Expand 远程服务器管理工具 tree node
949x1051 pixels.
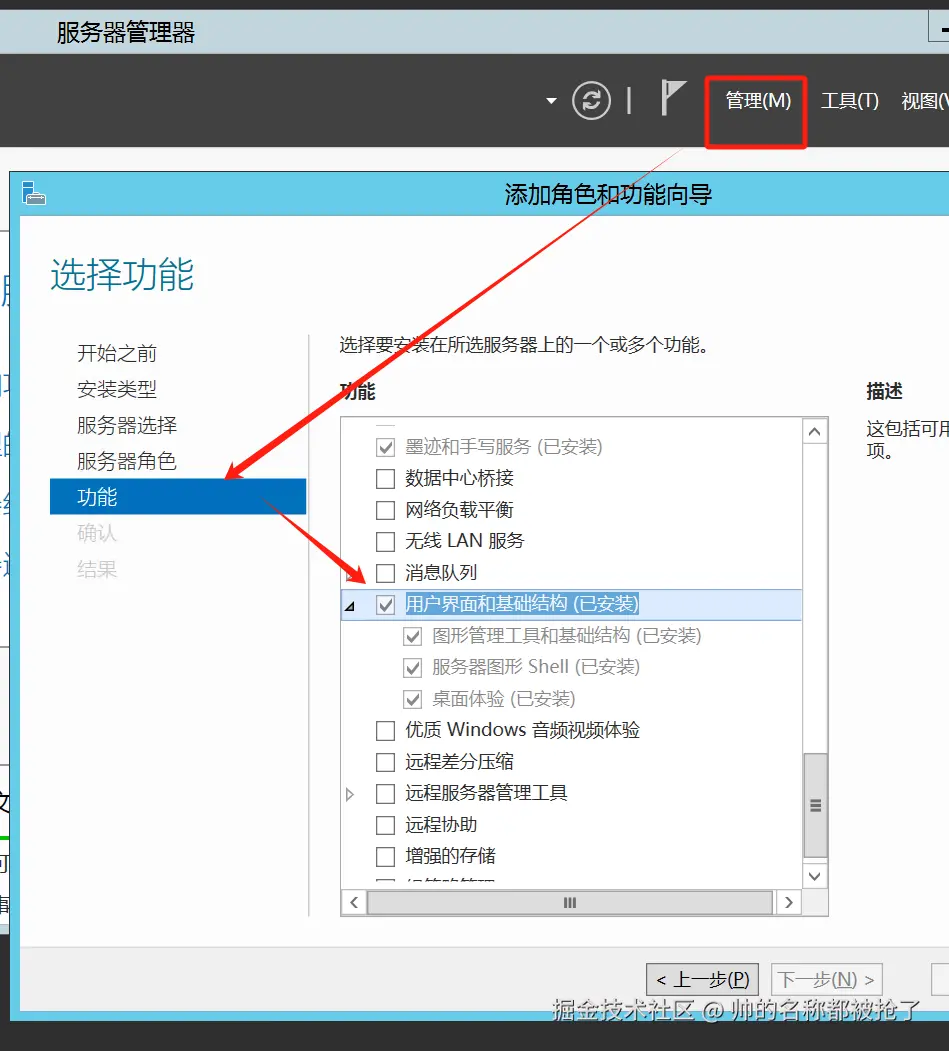pyautogui.click(x=350, y=794)
